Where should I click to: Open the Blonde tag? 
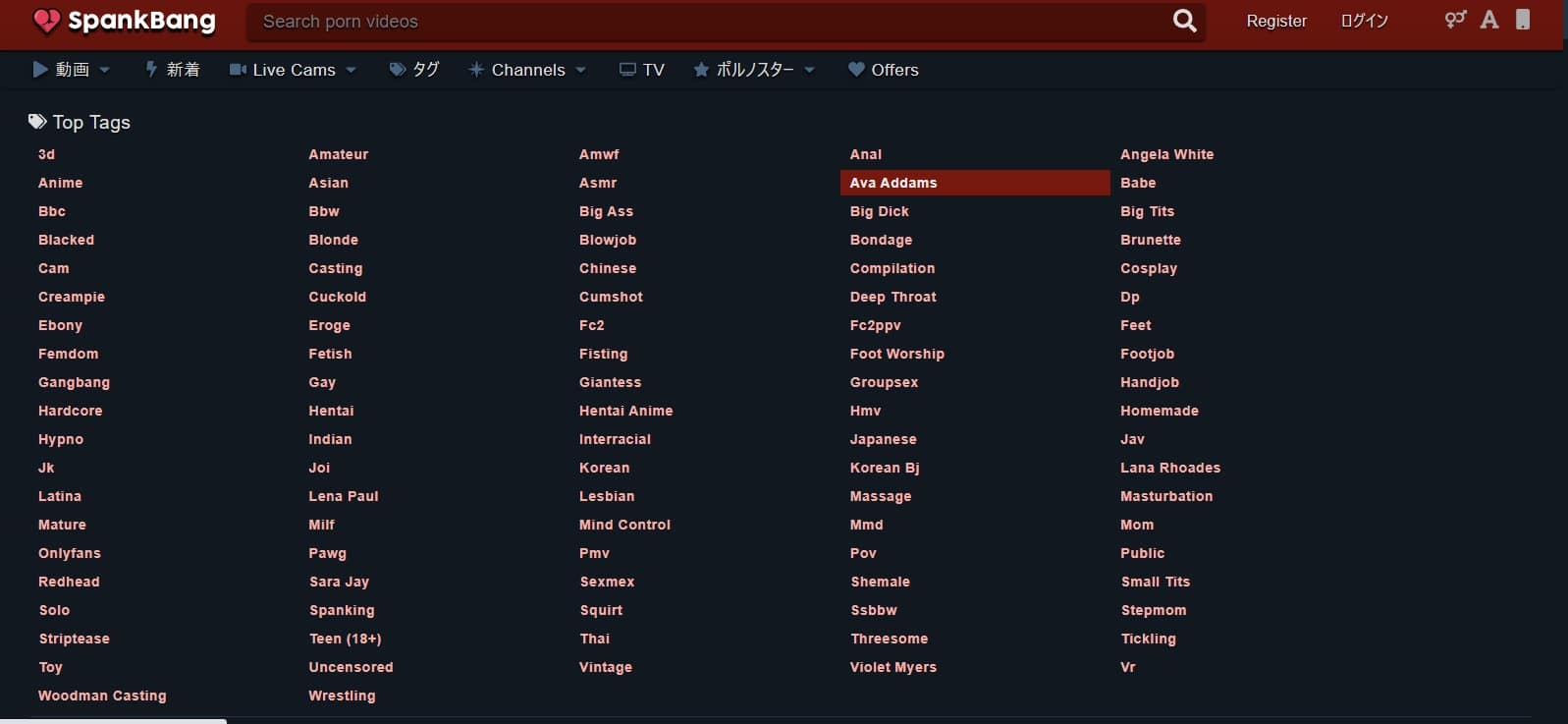(x=334, y=240)
